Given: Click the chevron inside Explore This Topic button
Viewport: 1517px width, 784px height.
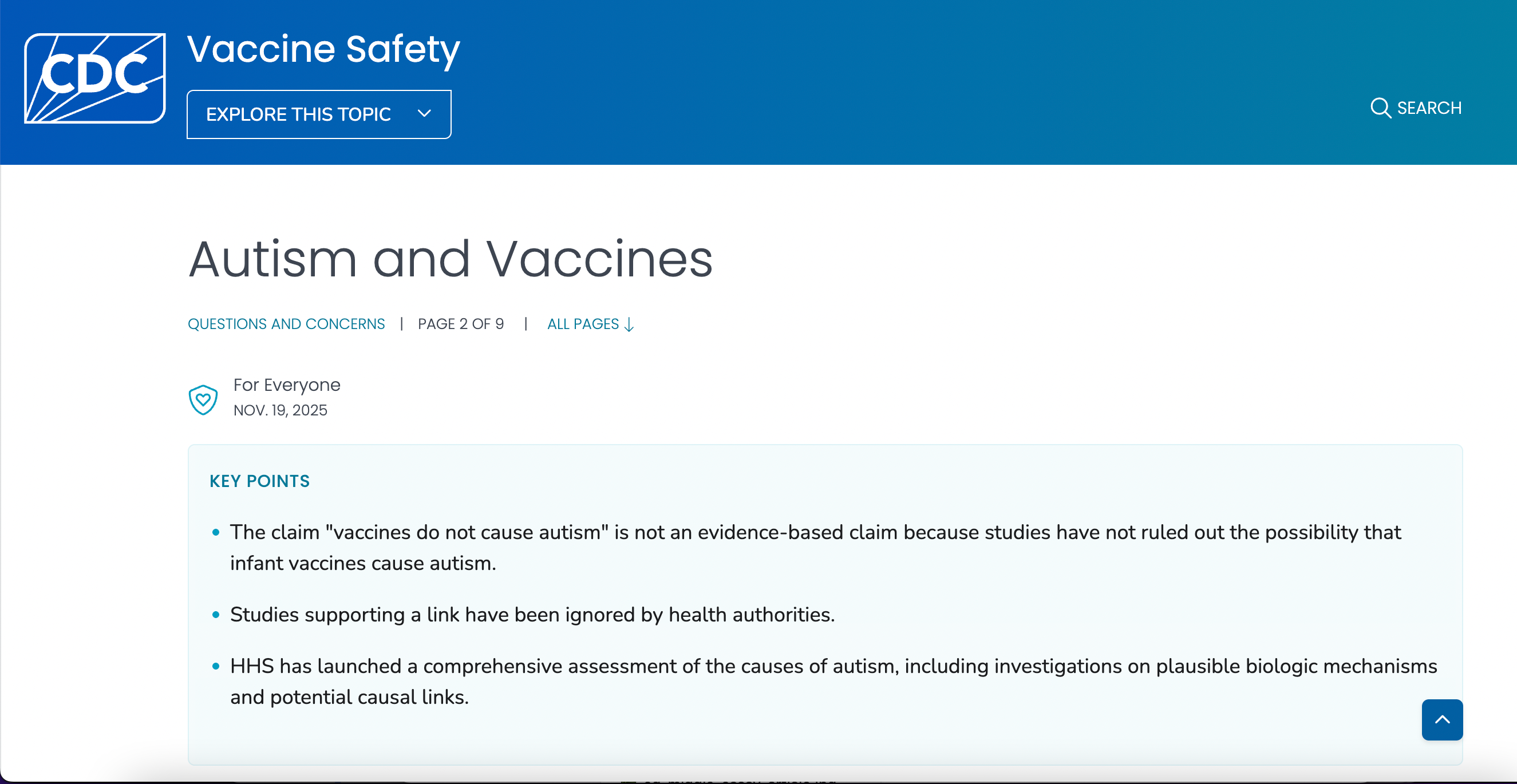Looking at the screenshot, I should pos(424,114).
